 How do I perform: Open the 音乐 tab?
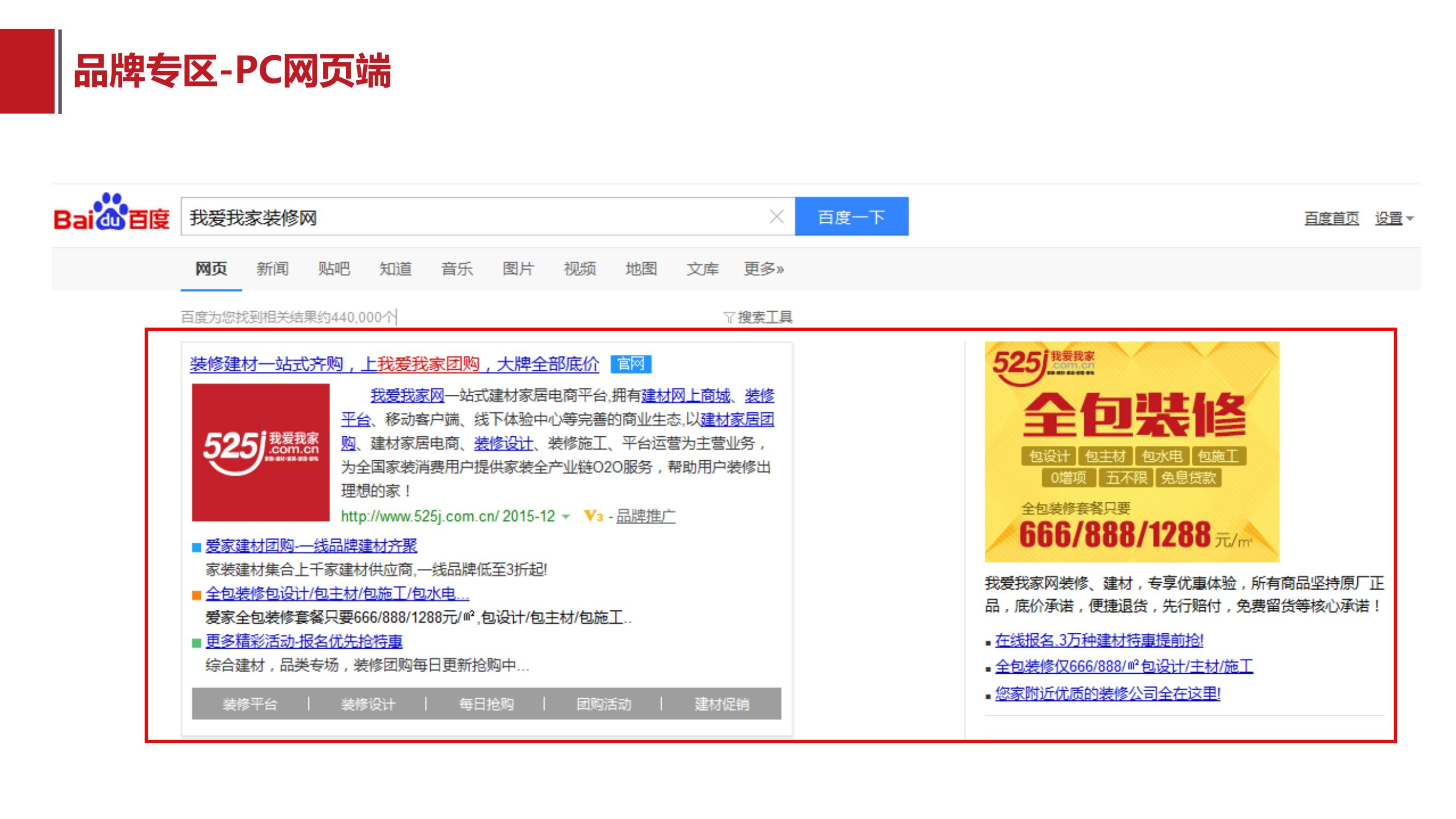[457, 269]
